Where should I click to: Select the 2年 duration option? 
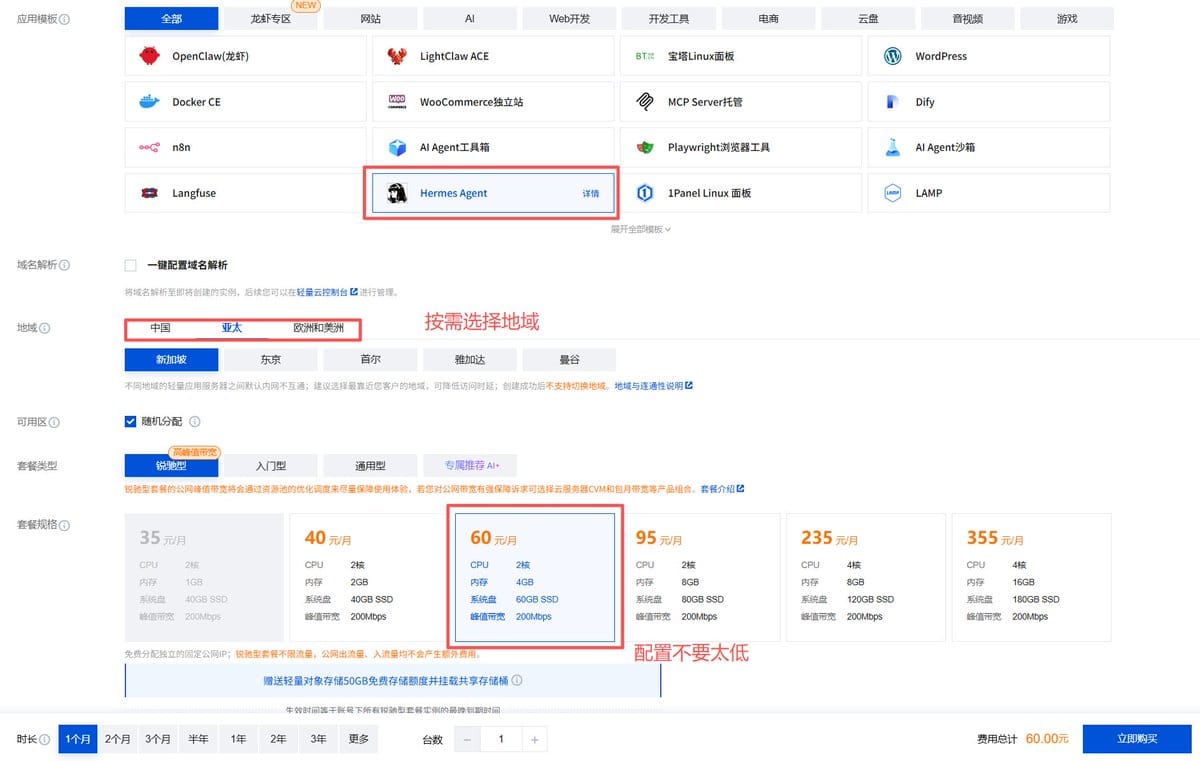point(278,739)
